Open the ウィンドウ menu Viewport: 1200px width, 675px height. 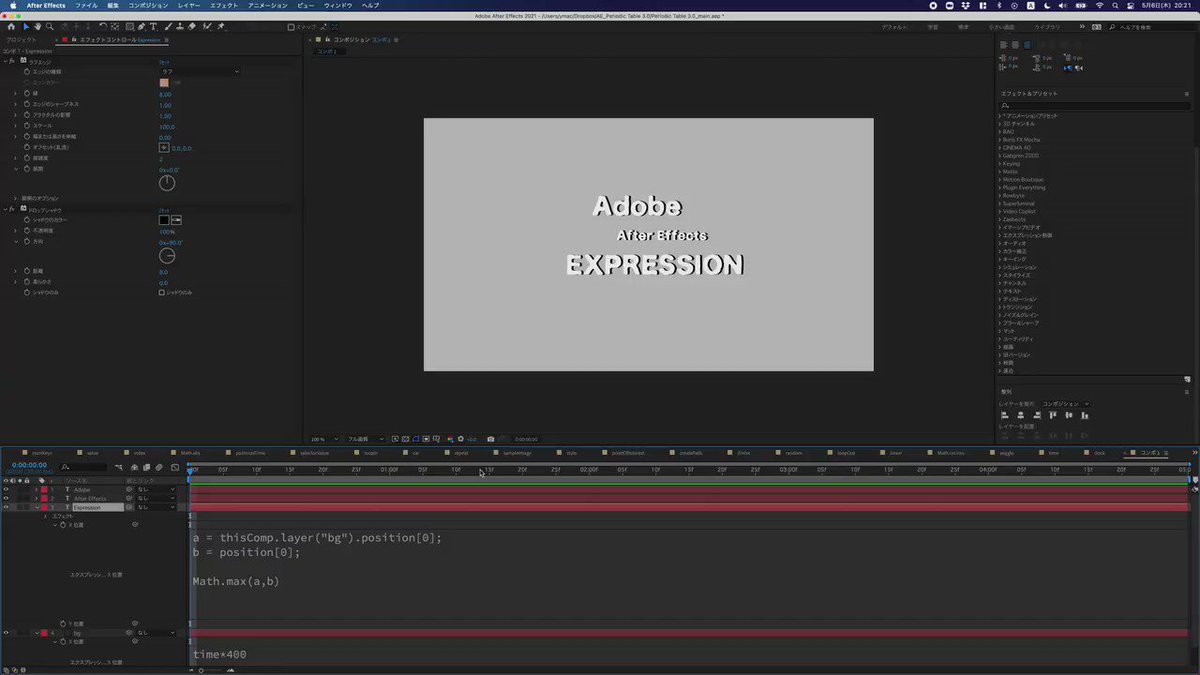pos(338,5)
